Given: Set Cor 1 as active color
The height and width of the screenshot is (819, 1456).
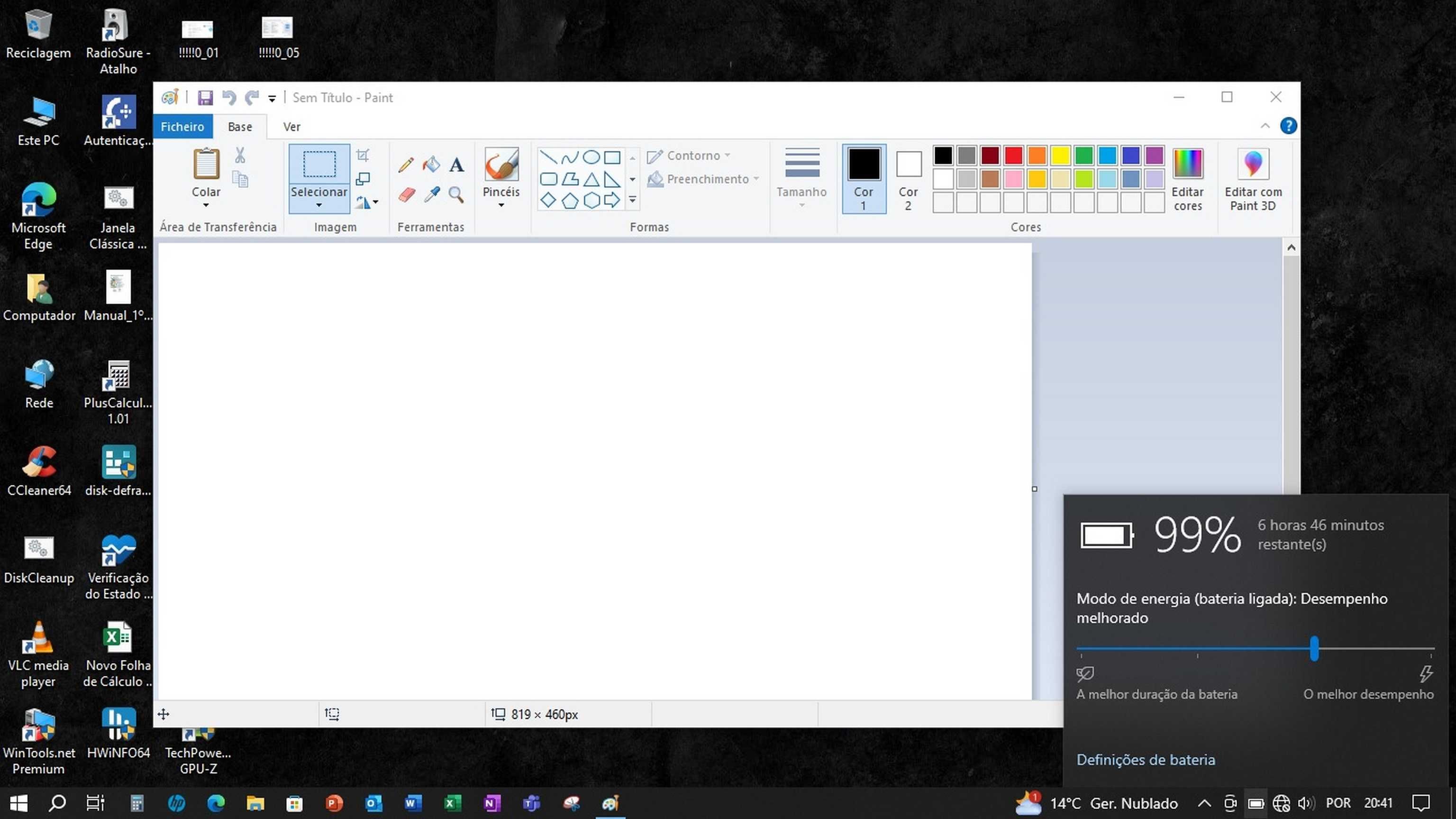Looking at the screenshot, I should click(x=864, y=179).
